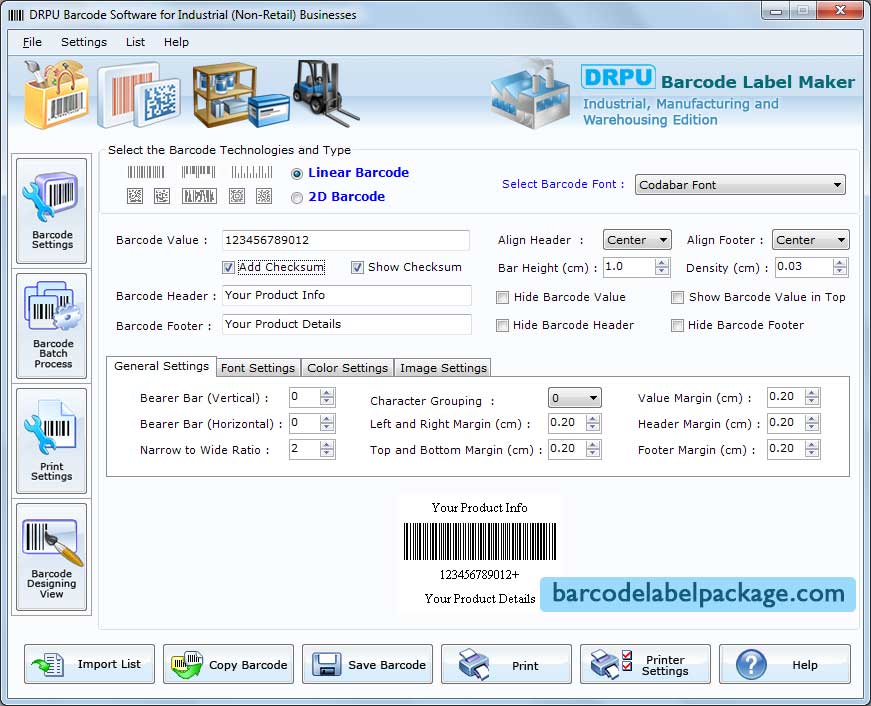Increase Footer Margin spinner
Image resolution: width=871 pixels, height=706 pixels.
(812, 445)
